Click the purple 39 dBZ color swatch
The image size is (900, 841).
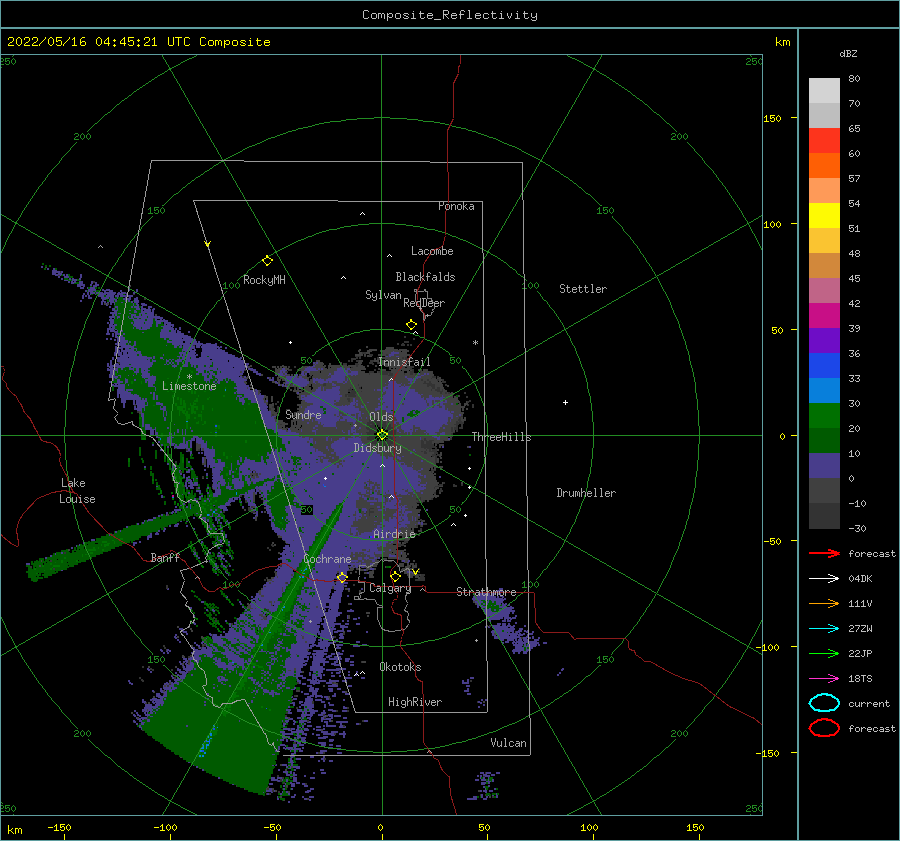(824, 340)
